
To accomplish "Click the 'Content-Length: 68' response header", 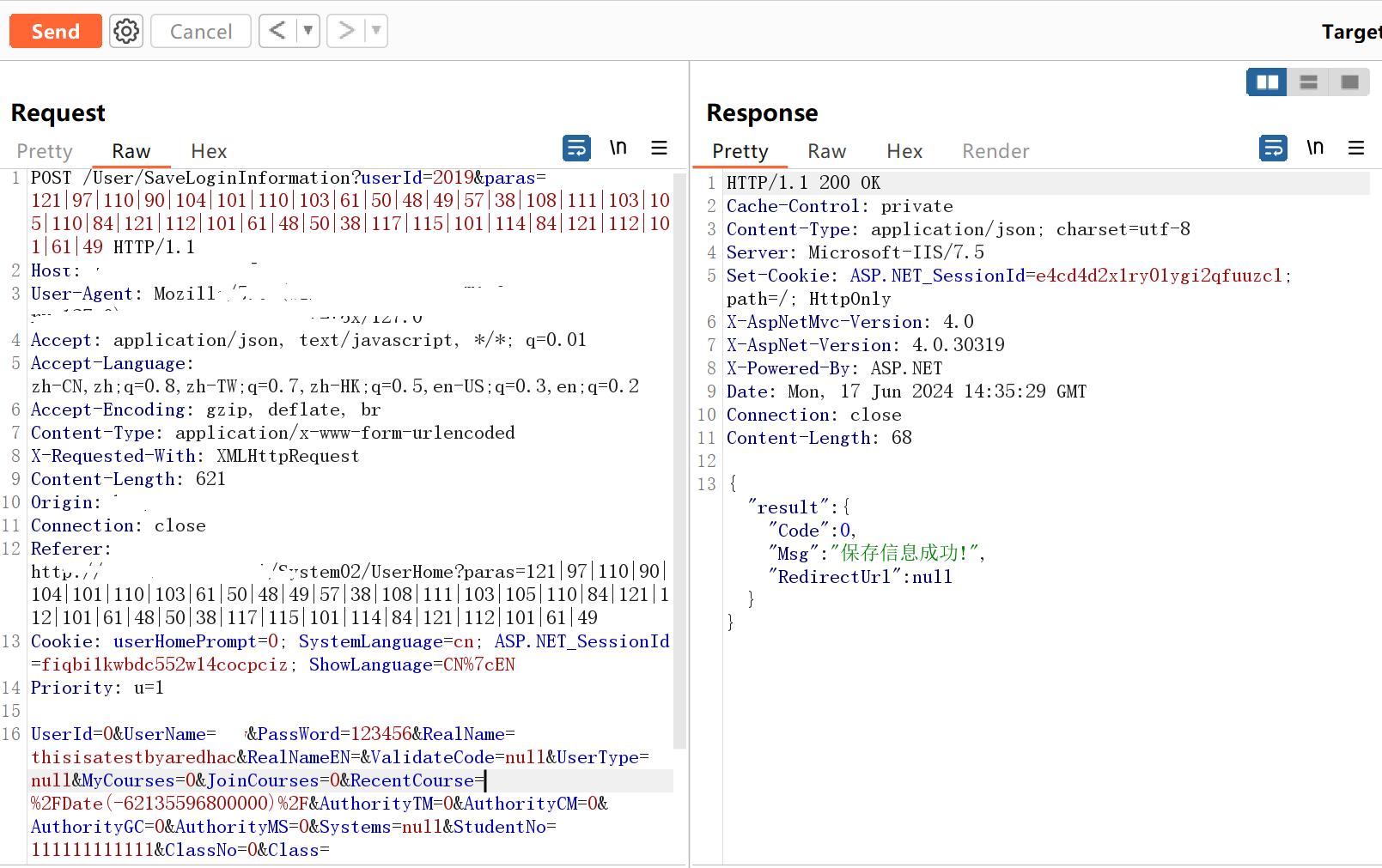I will pos(819,438).
